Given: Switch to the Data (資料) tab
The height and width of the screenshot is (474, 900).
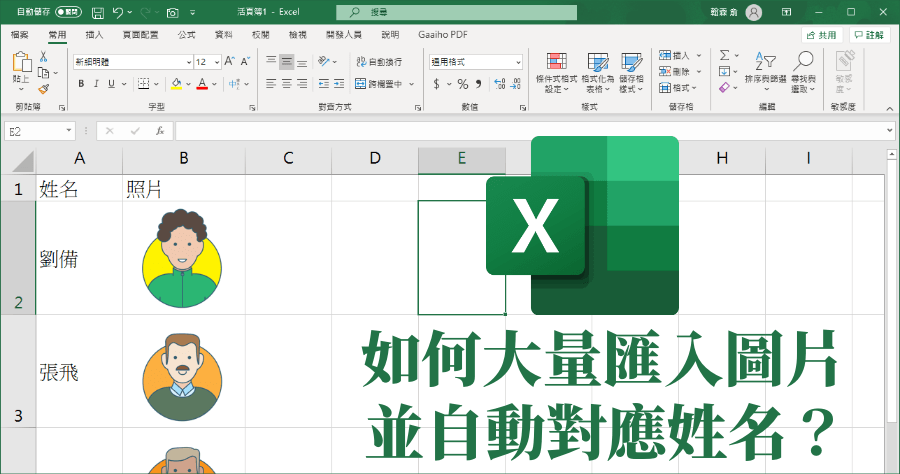Looking at the screenshot, I should (223, 34).
